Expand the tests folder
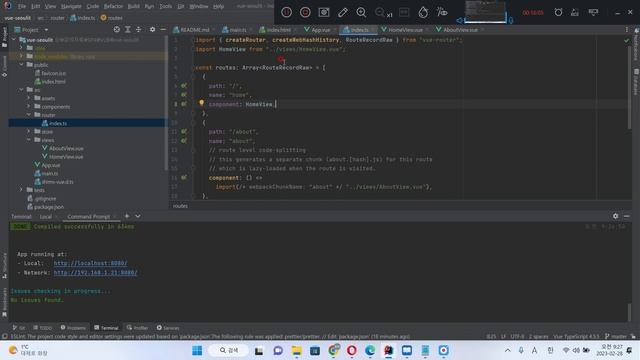 point(22,190)
